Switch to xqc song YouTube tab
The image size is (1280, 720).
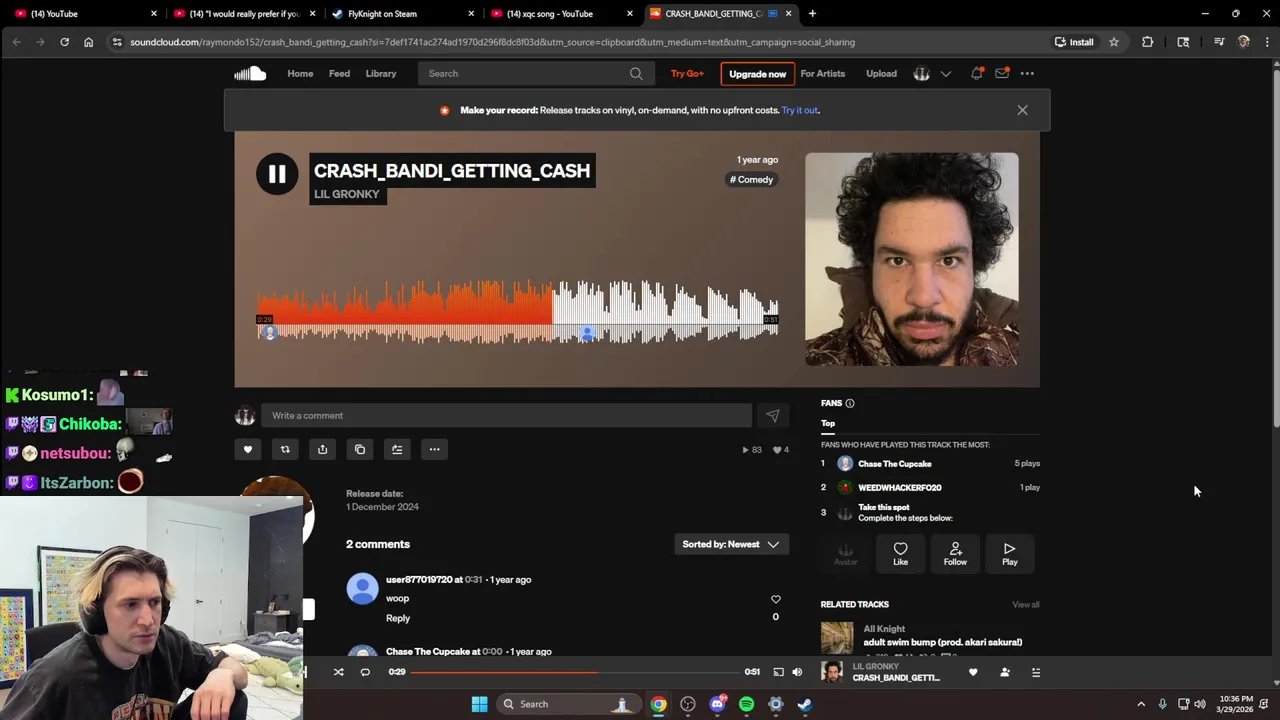pos(562,14)
